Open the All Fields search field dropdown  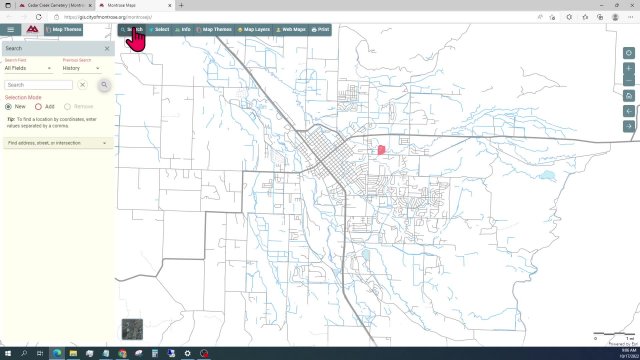click(x=28, y=68)
